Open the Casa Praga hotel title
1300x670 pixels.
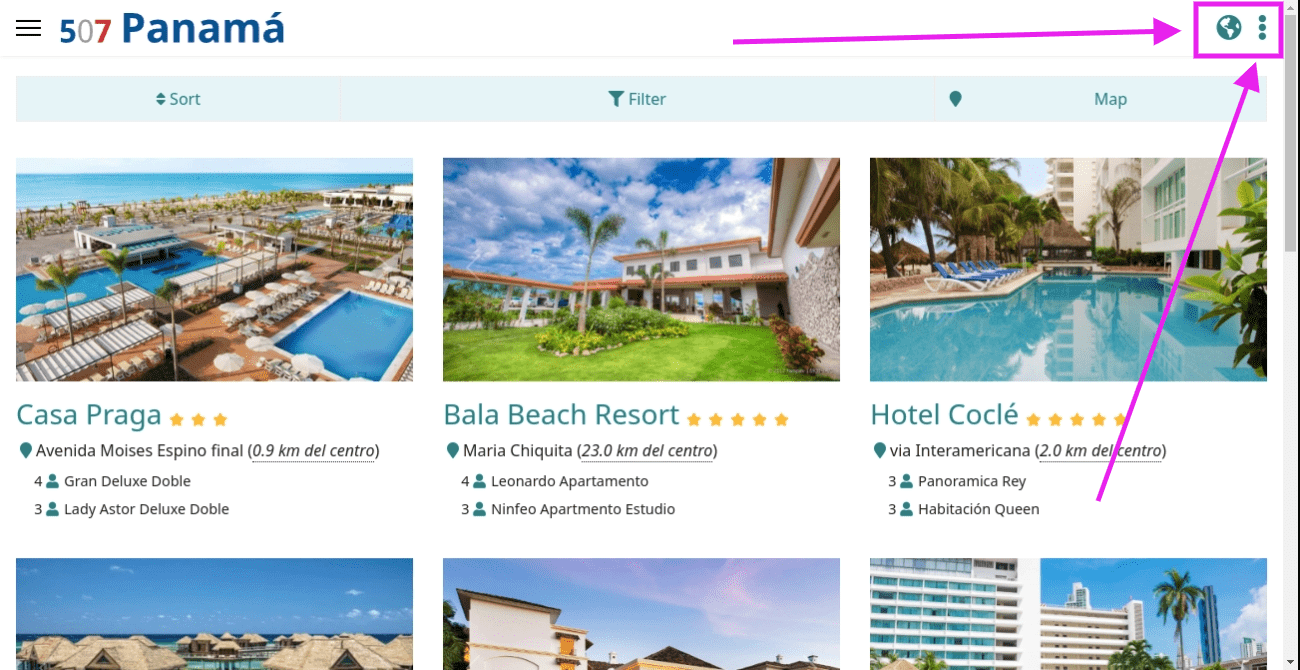pos(89,414)
